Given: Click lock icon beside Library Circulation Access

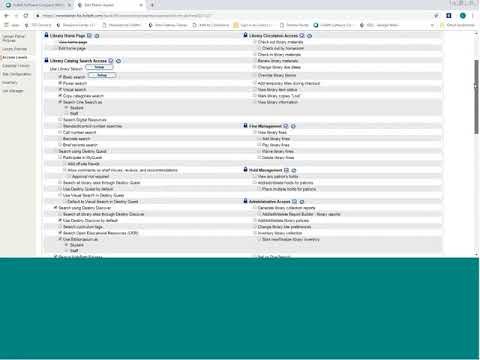Looking at the screenshot, I should click(x=245, y=35).
